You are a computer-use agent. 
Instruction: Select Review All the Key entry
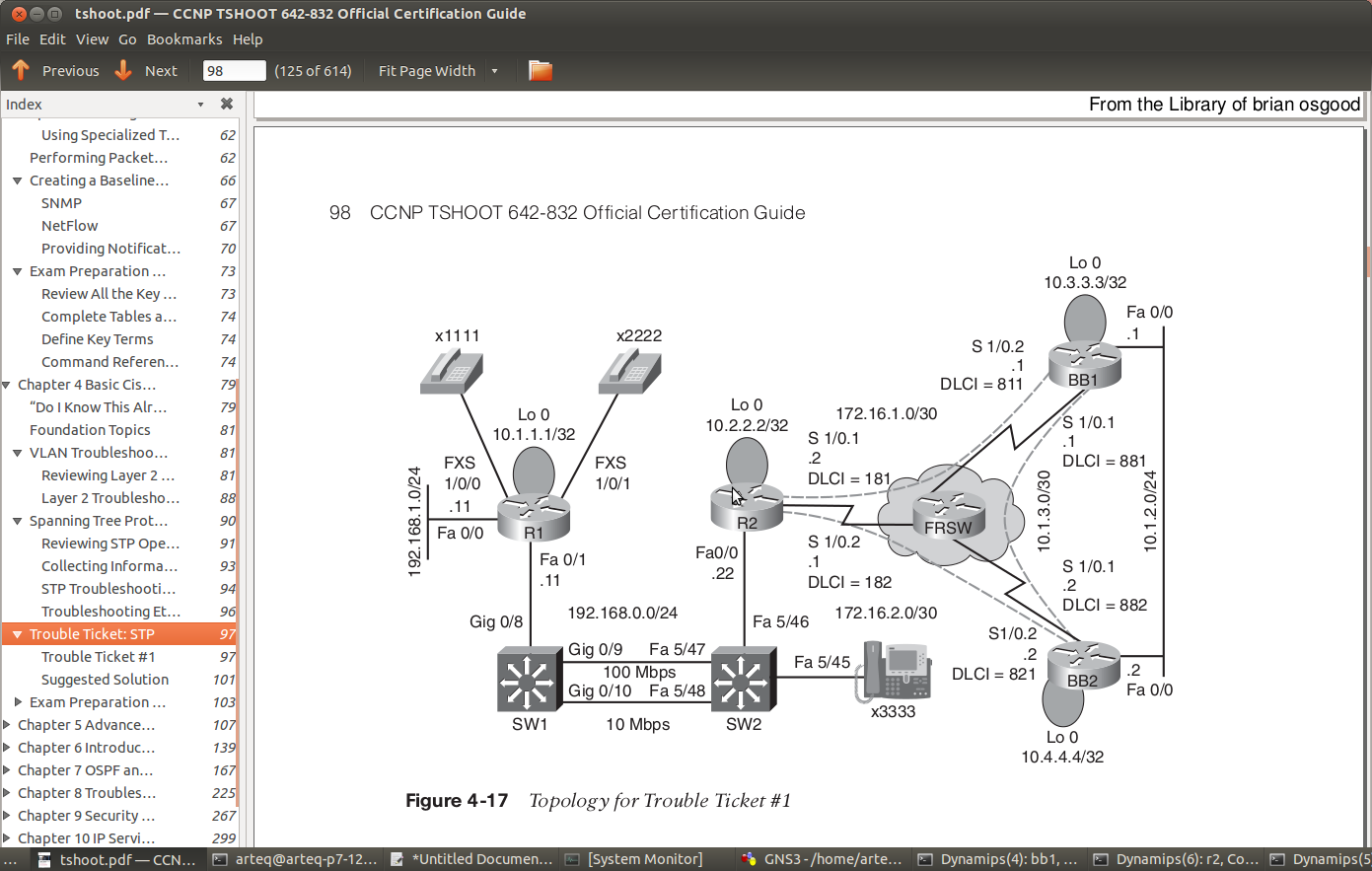(108, 294)
